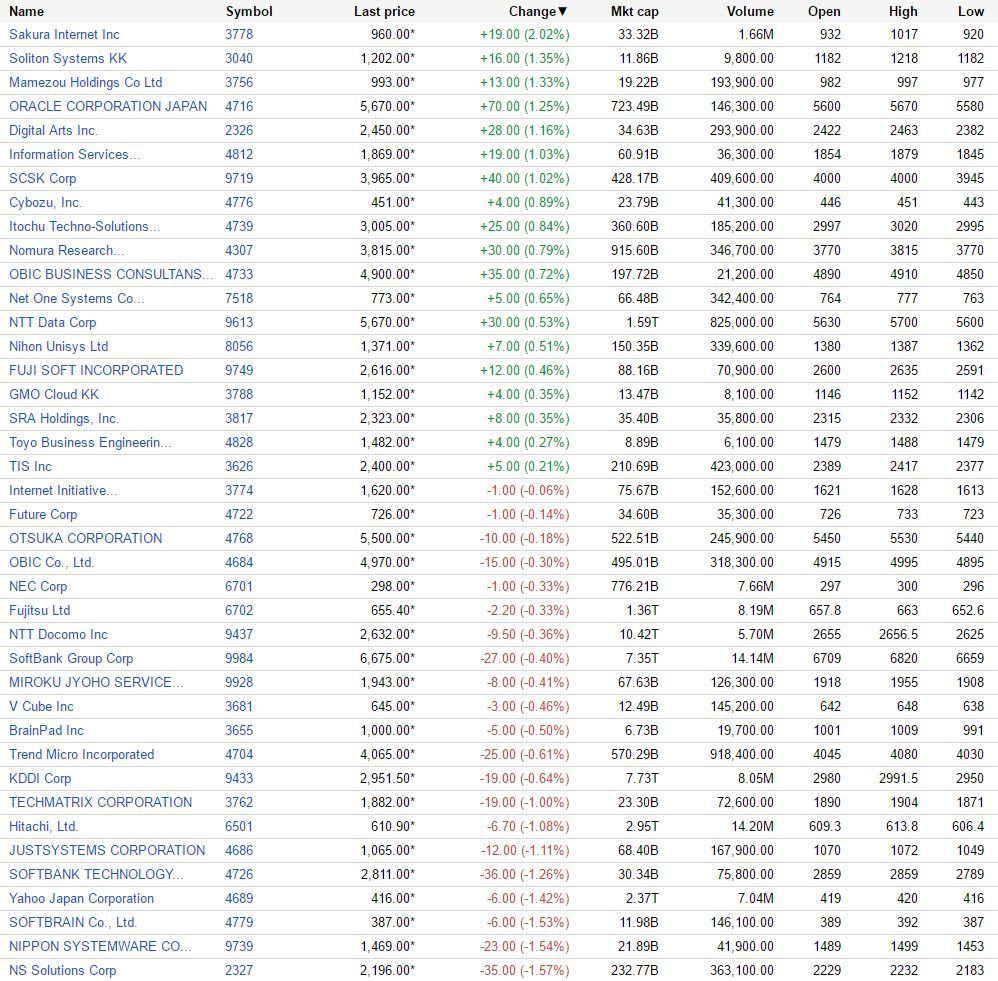Open NTT Docomo Inc link

coord(59,635)
